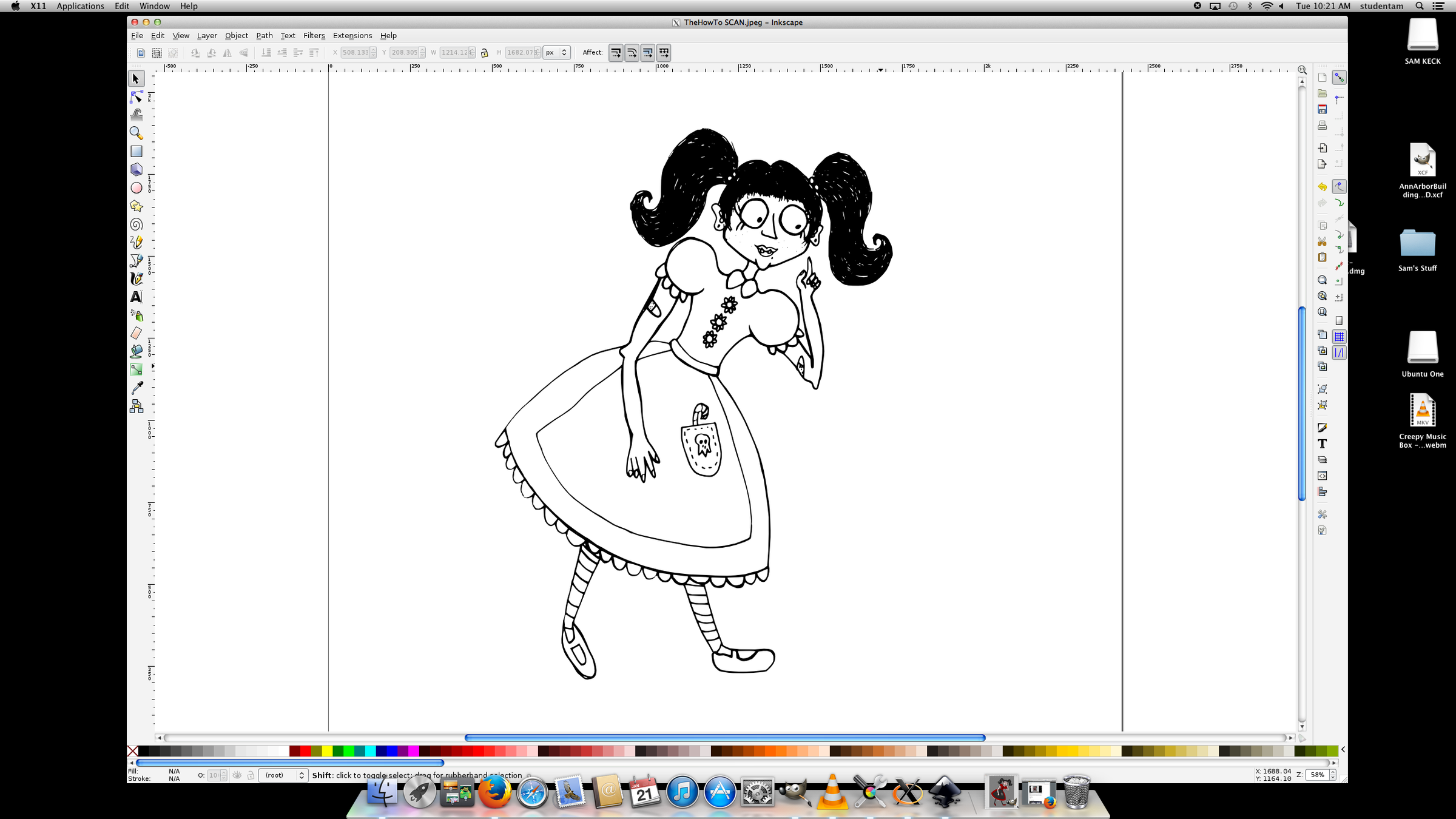Open the XML editor
The height and width of the screenshot is (819, 1456).
point(1323,475)
